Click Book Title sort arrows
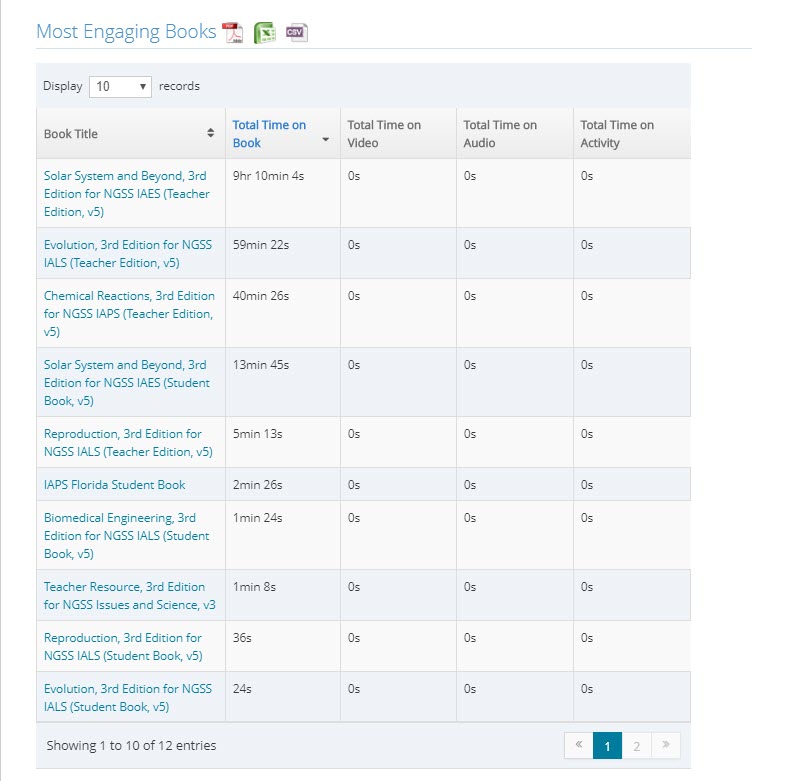 coord(210,133)
